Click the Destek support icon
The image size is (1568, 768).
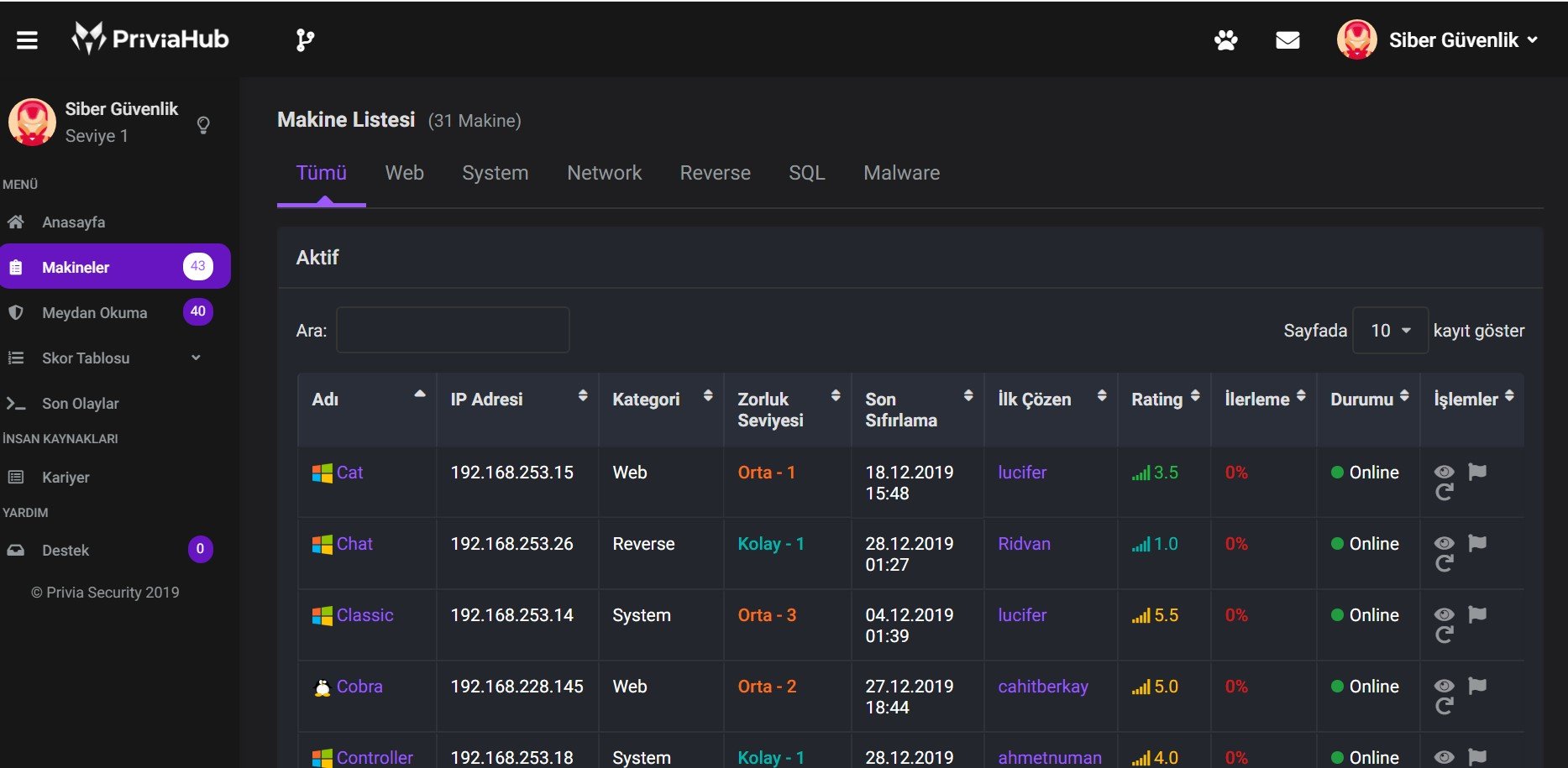15,550
